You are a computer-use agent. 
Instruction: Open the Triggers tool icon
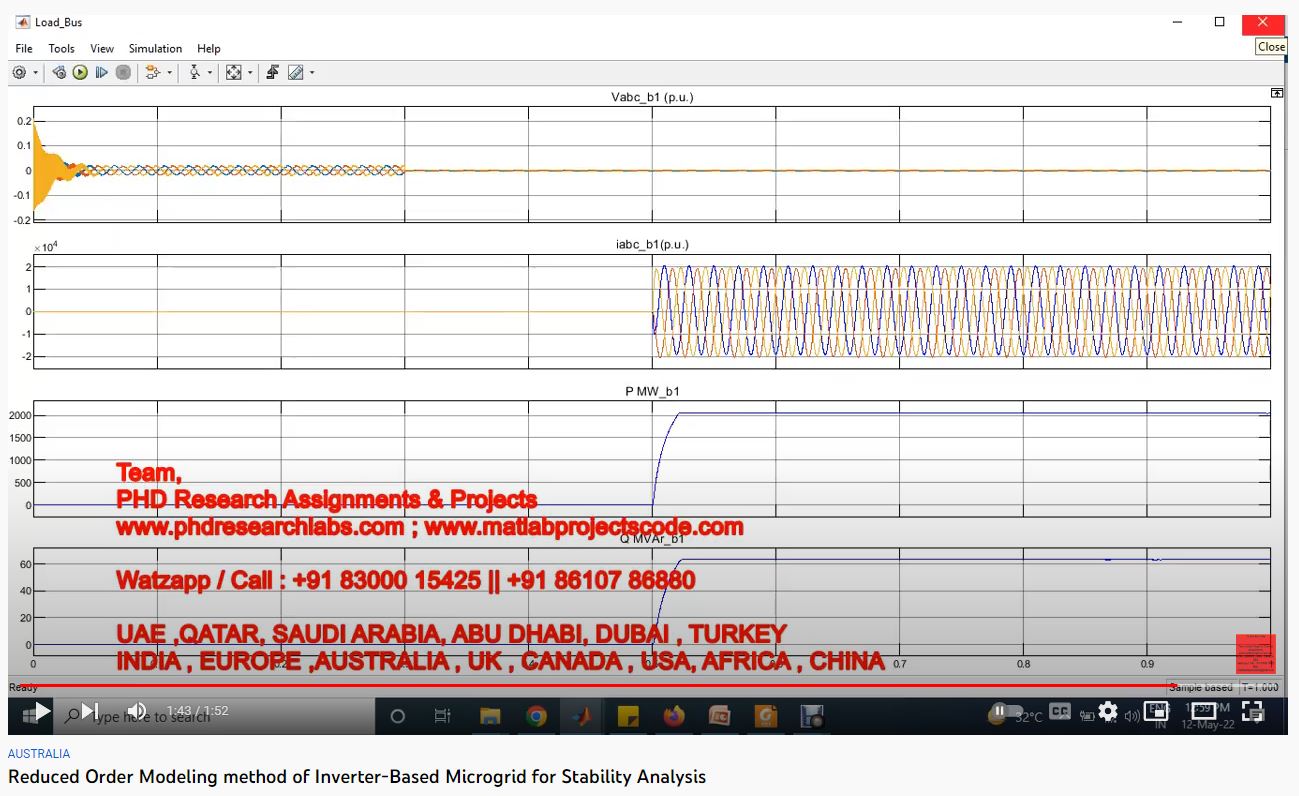coord(195,73)
